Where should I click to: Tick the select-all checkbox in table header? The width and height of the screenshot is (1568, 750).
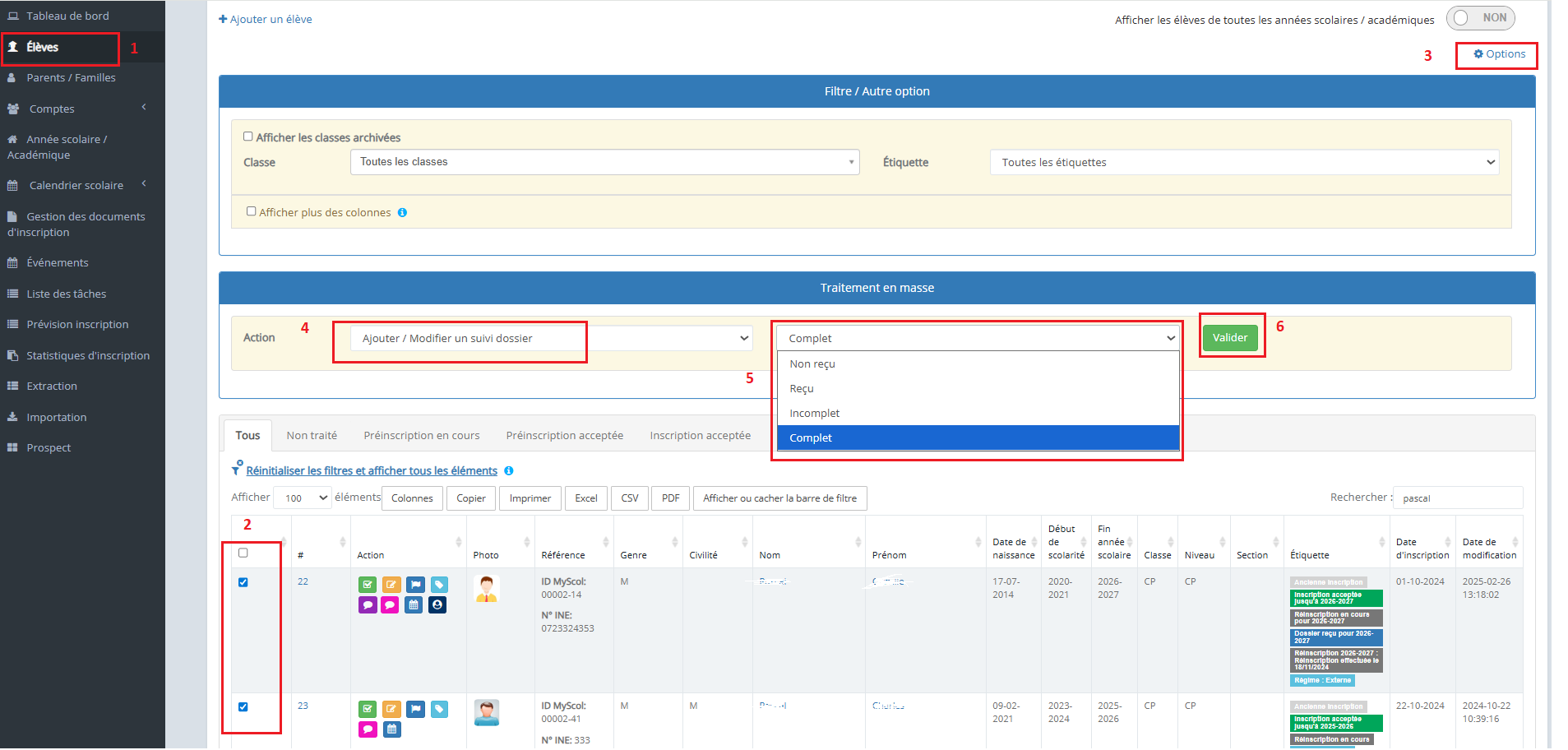243,553
